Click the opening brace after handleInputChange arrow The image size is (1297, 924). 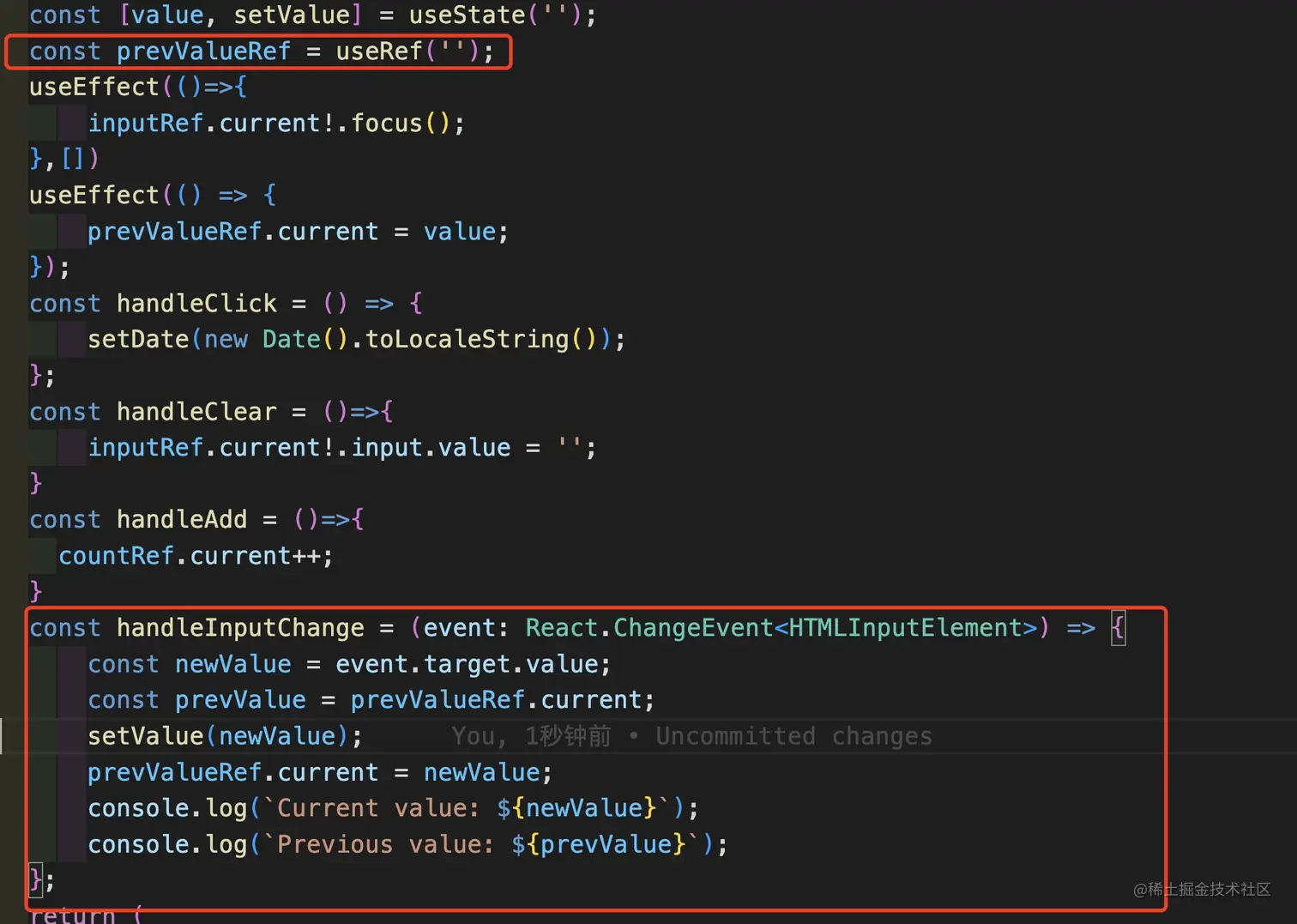click(x=1118, y=628)
